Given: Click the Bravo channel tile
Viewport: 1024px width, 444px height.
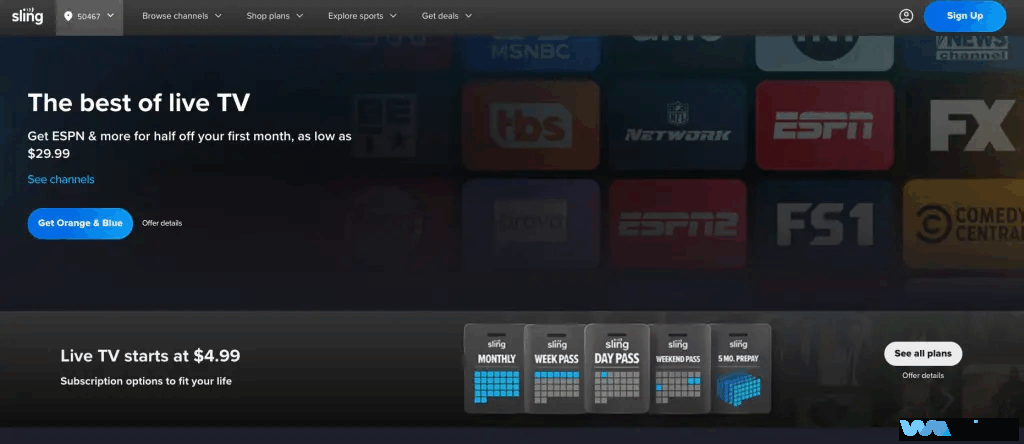Looking at the screenshot, I should tap(531, 224).
